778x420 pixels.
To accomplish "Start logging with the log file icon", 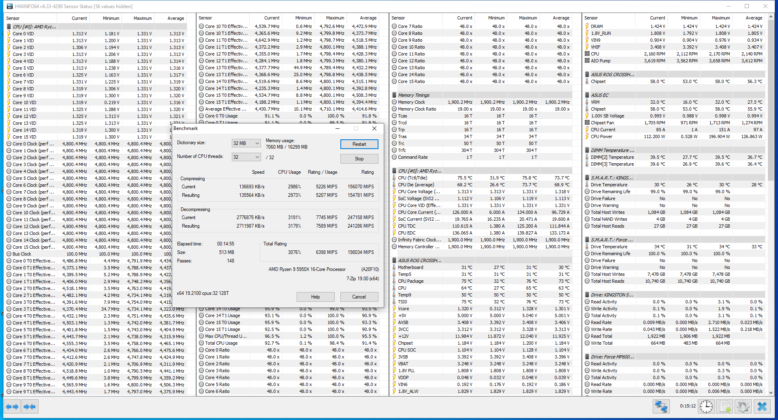I will [725, 407].
